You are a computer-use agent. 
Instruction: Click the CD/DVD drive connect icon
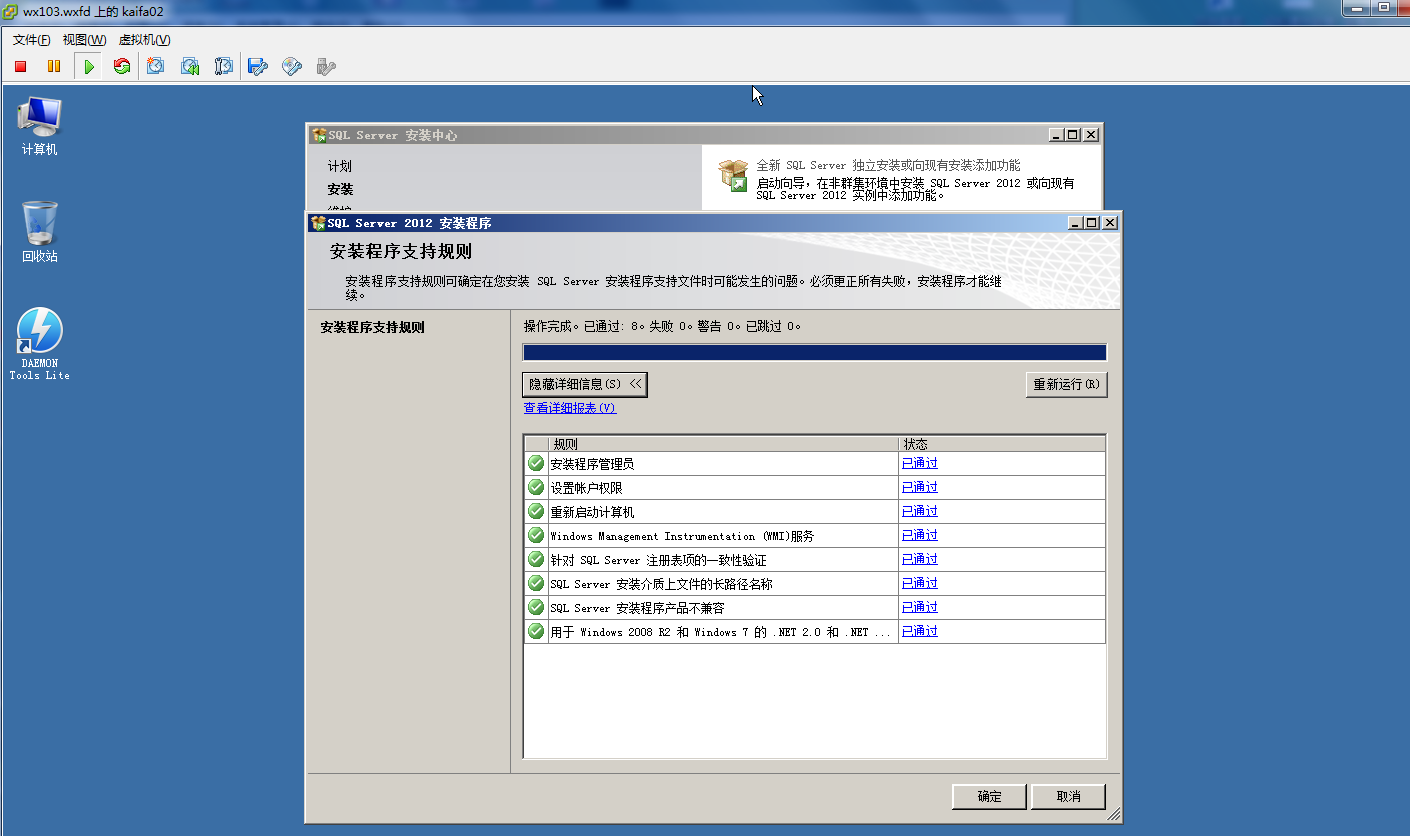click(292, 66)
